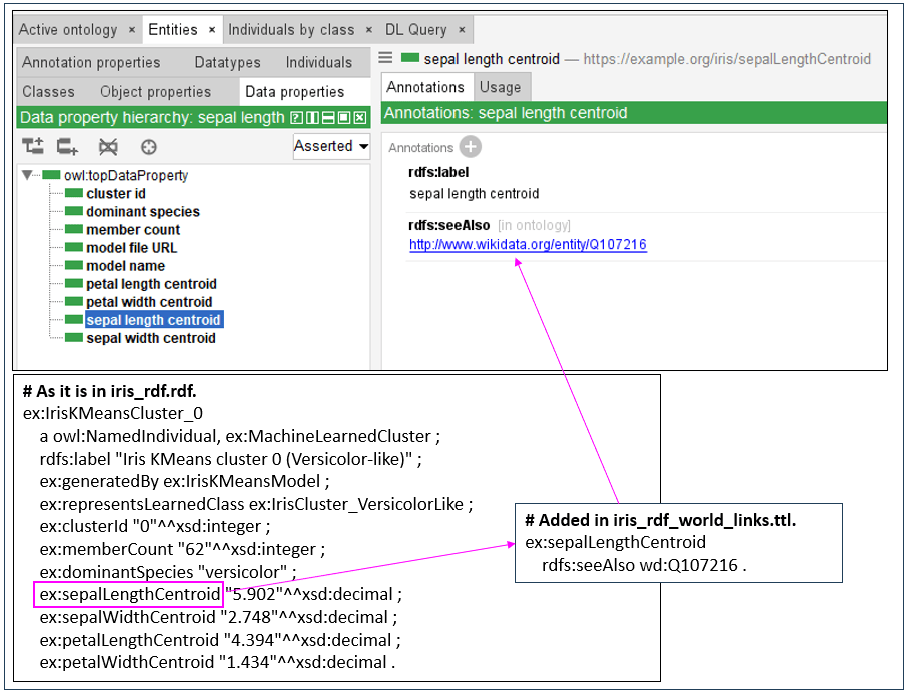Screen dimensions: 906x696
Task: Split the hierarchy view horizontally
Action: [328, 118]
